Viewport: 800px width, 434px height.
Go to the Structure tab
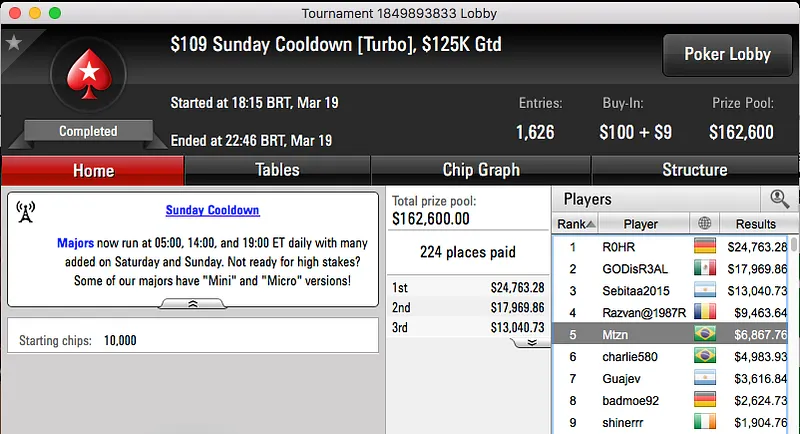pos(694,170)
